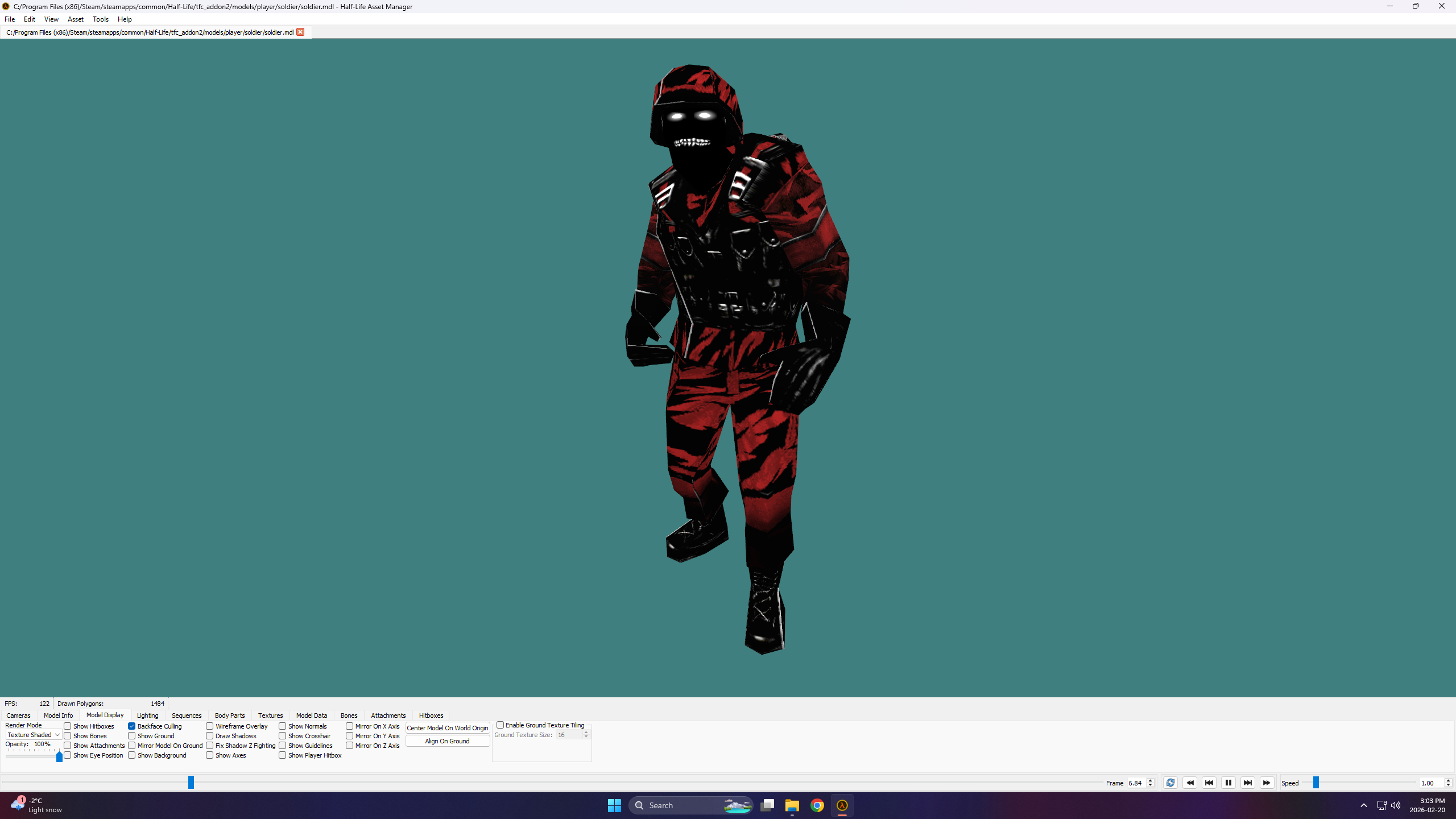The width and height of the screenshot is (1456, 819).
Task: Toggle Show Attachments checkbox
Action: click(x=68, y=746)
